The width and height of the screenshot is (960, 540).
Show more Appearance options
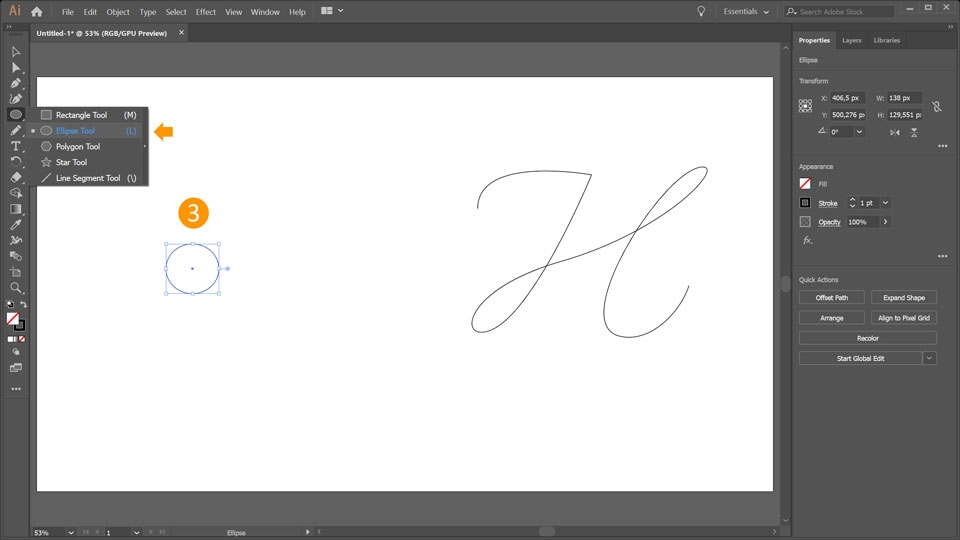(x=942, y=256)
